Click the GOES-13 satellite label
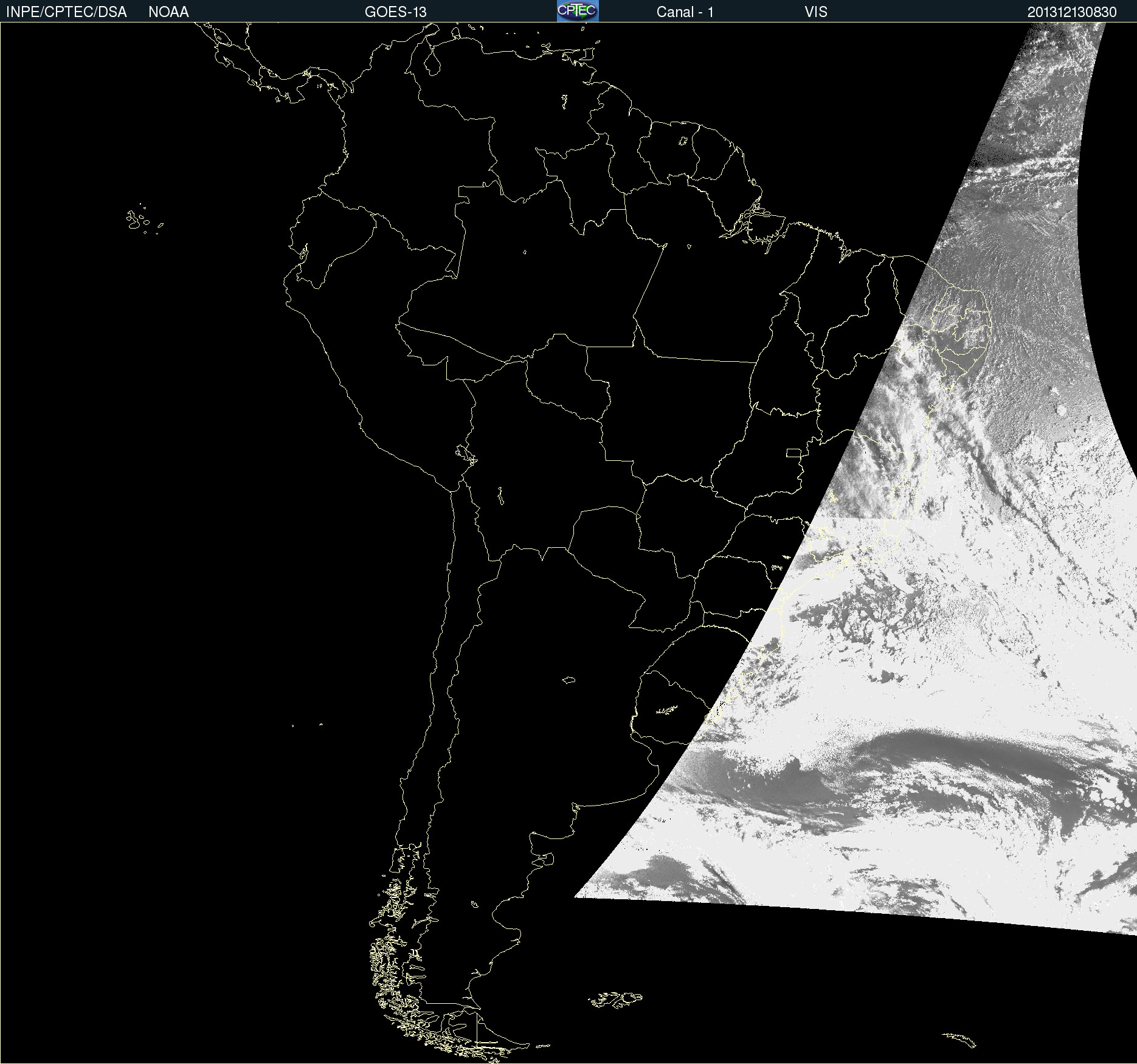1137x1064 pixels. click(396, 12)
